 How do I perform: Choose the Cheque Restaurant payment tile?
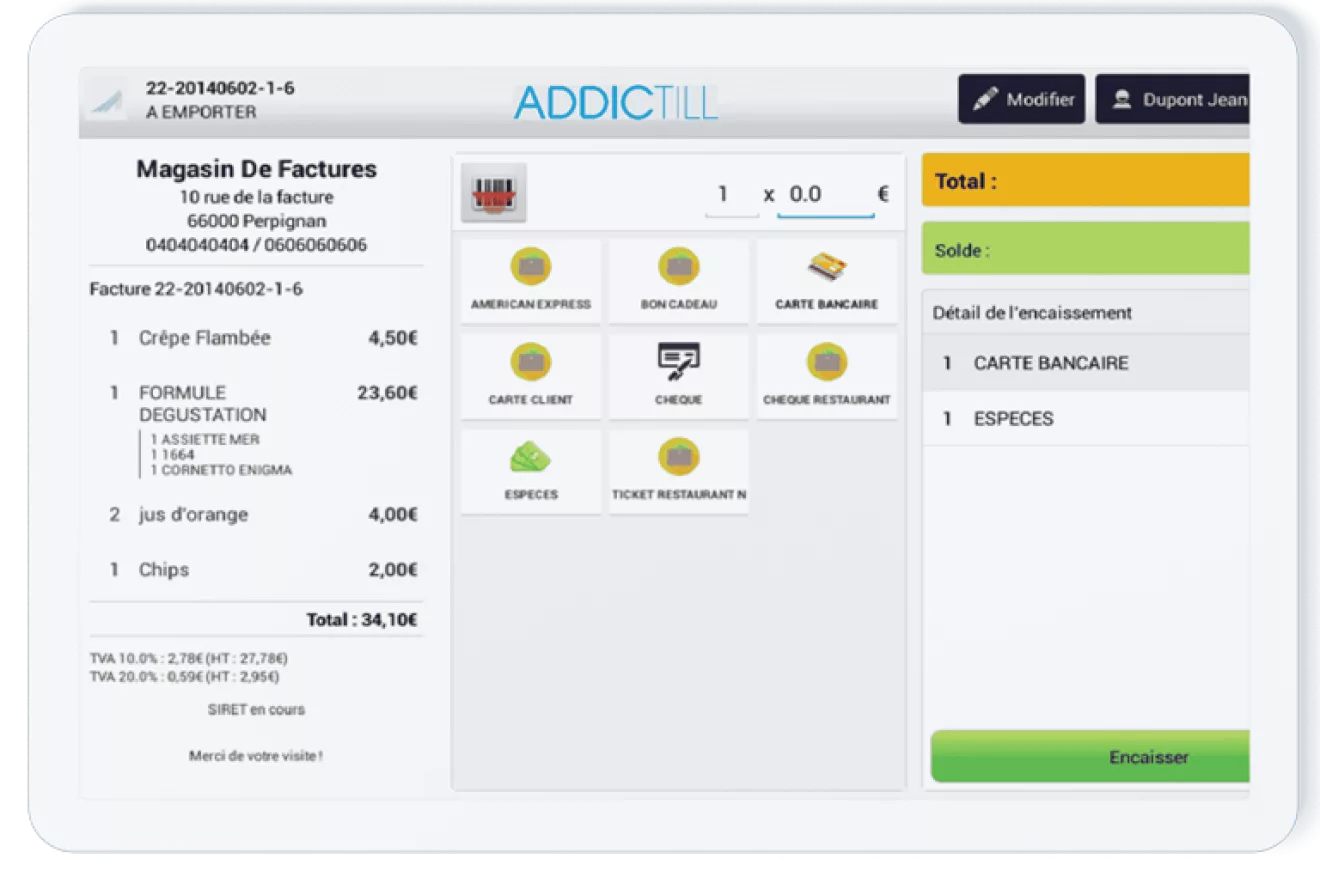pos(827,376)
